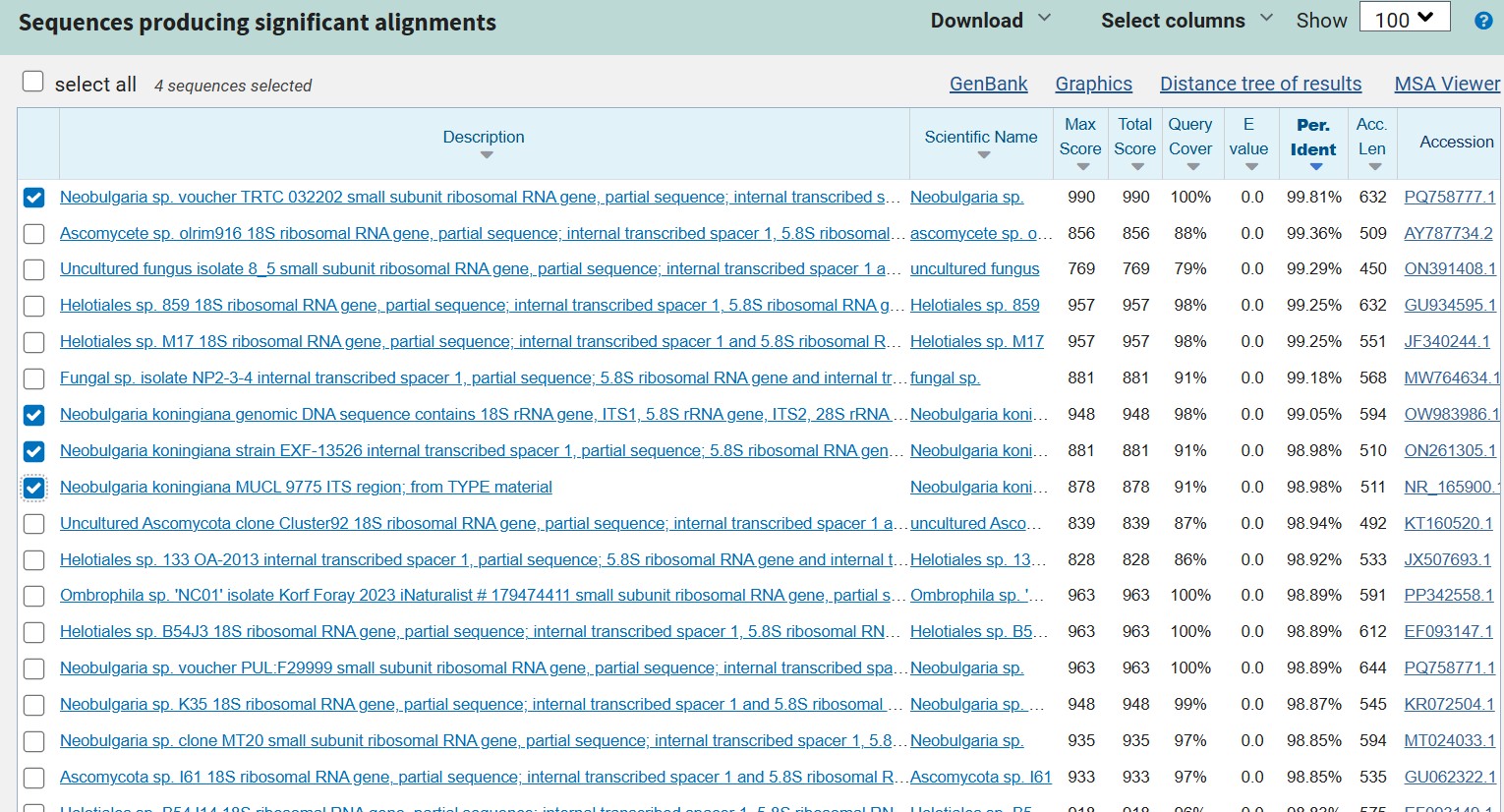Viewport: 1504px width, 812px height.
Task: Sort by the Per. Ident column header
Action: [1313, 138]
